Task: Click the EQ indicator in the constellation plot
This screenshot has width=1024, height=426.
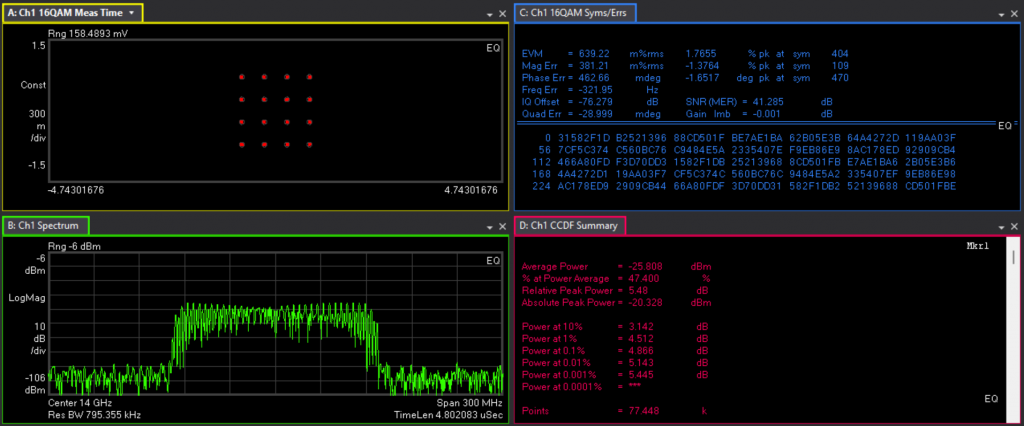Action: click(x=493, y=47)
